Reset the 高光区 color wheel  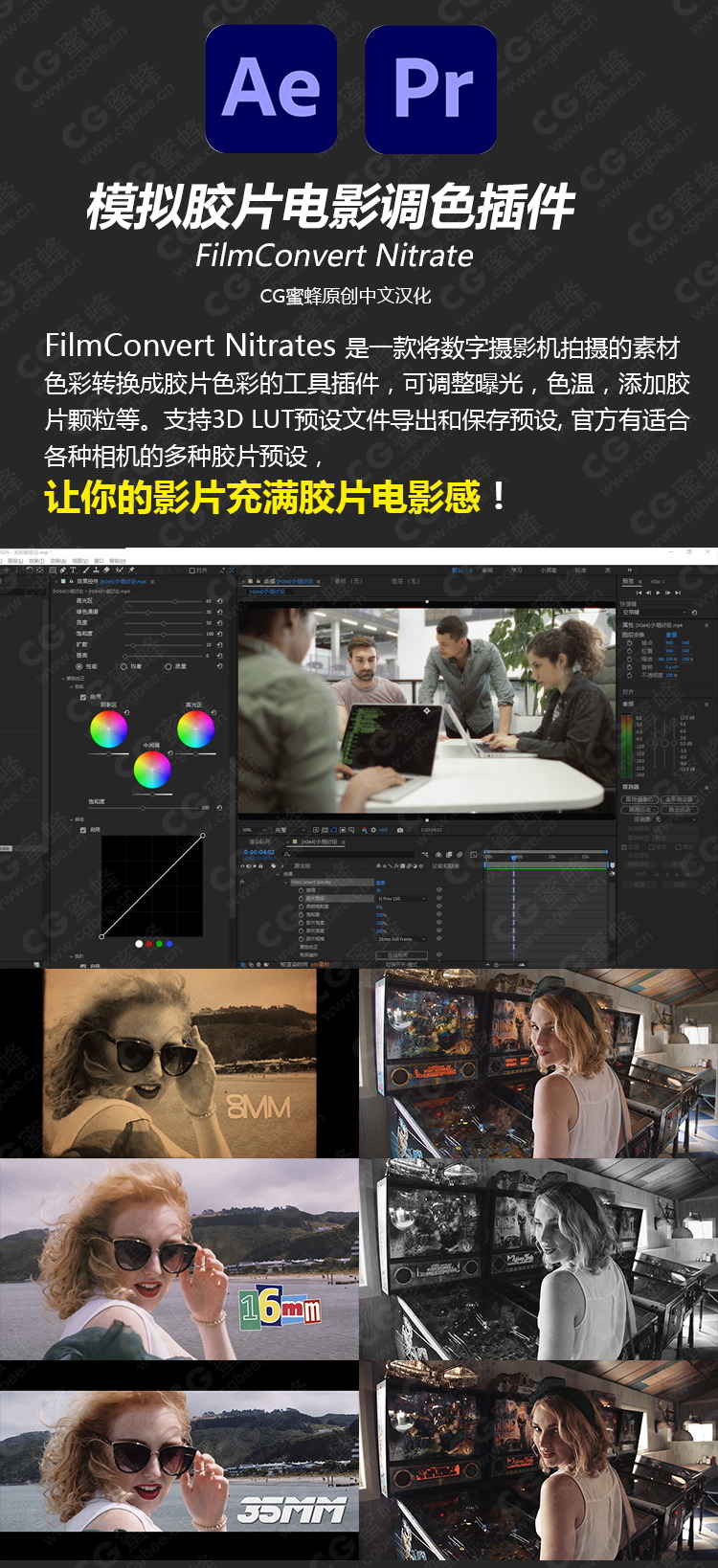[213, 712]
